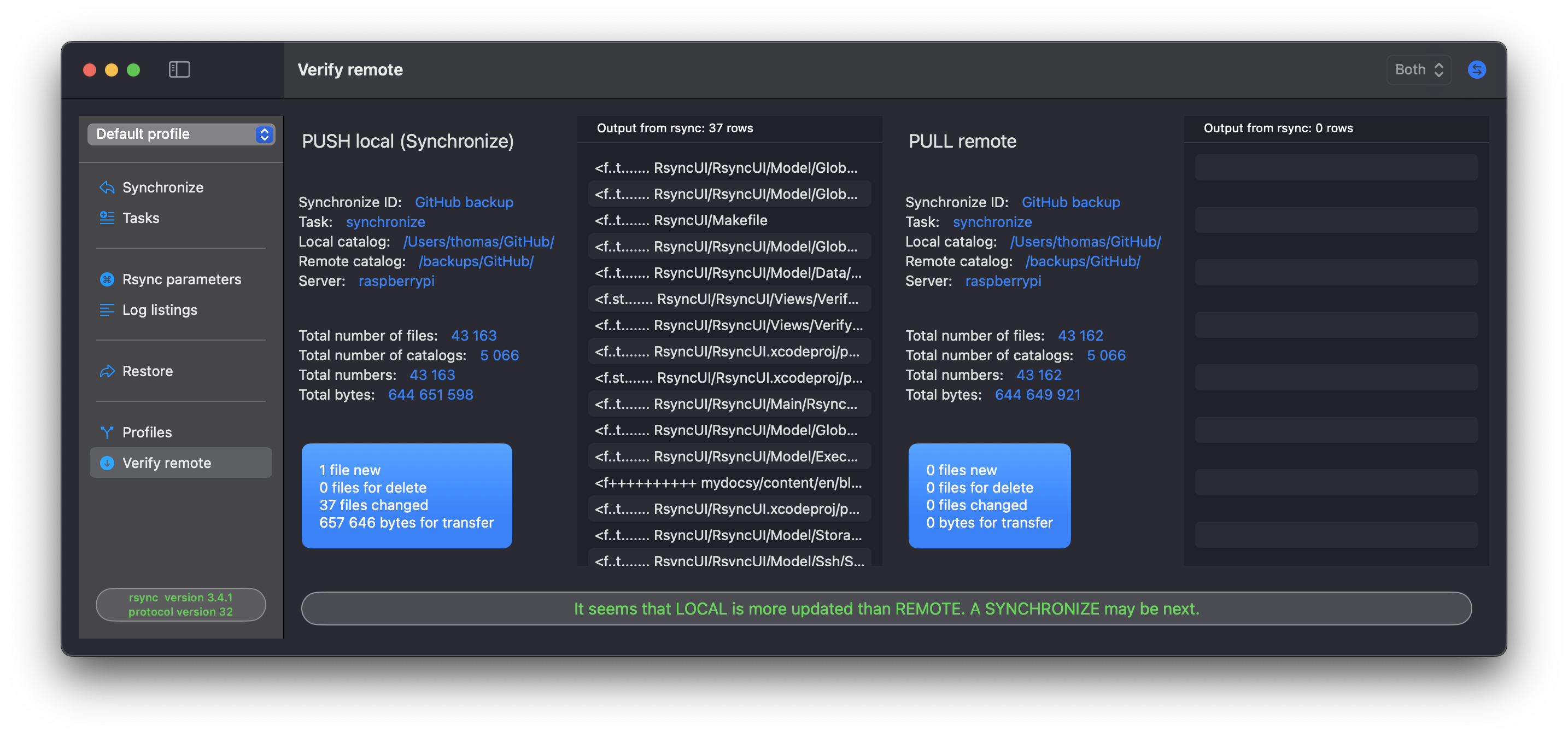Click the rsync version 3.4.1 badge

coord(181,604)
